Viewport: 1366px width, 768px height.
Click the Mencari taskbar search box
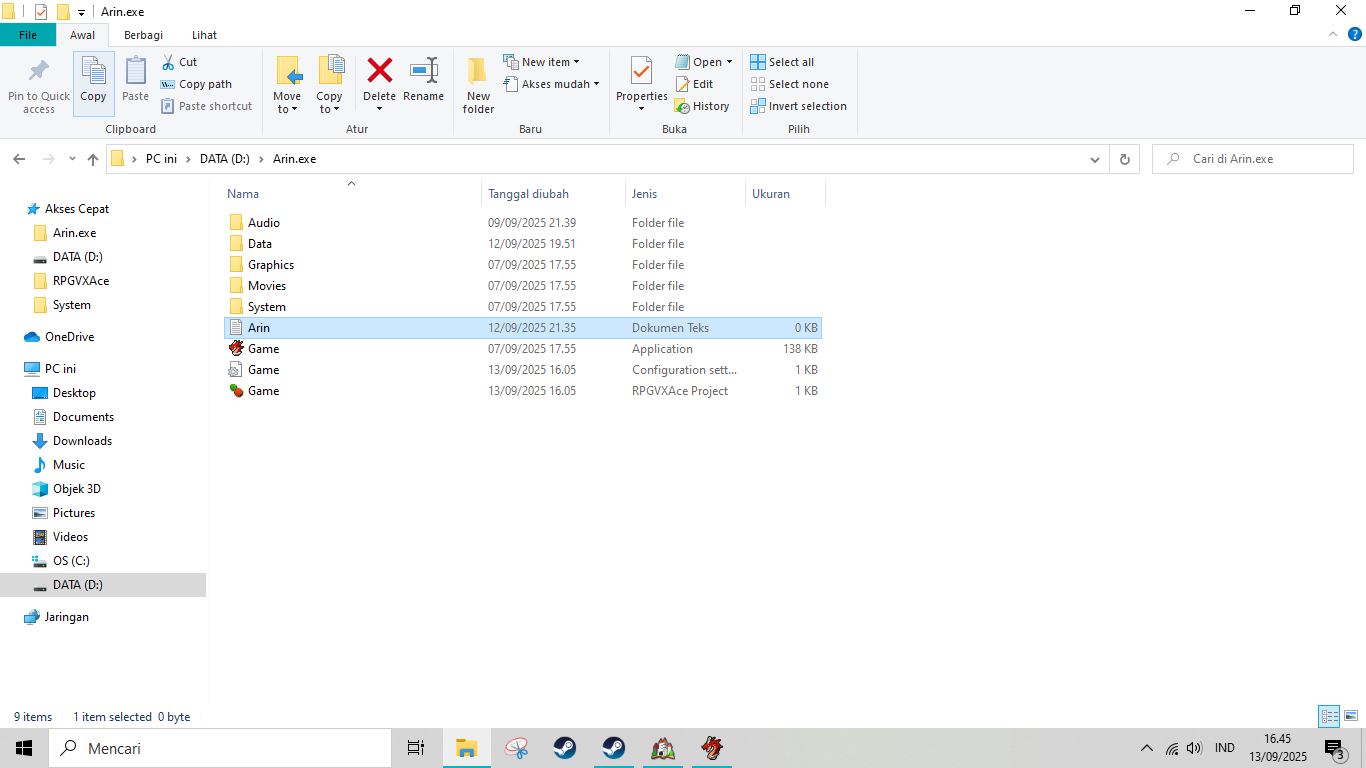220,748
